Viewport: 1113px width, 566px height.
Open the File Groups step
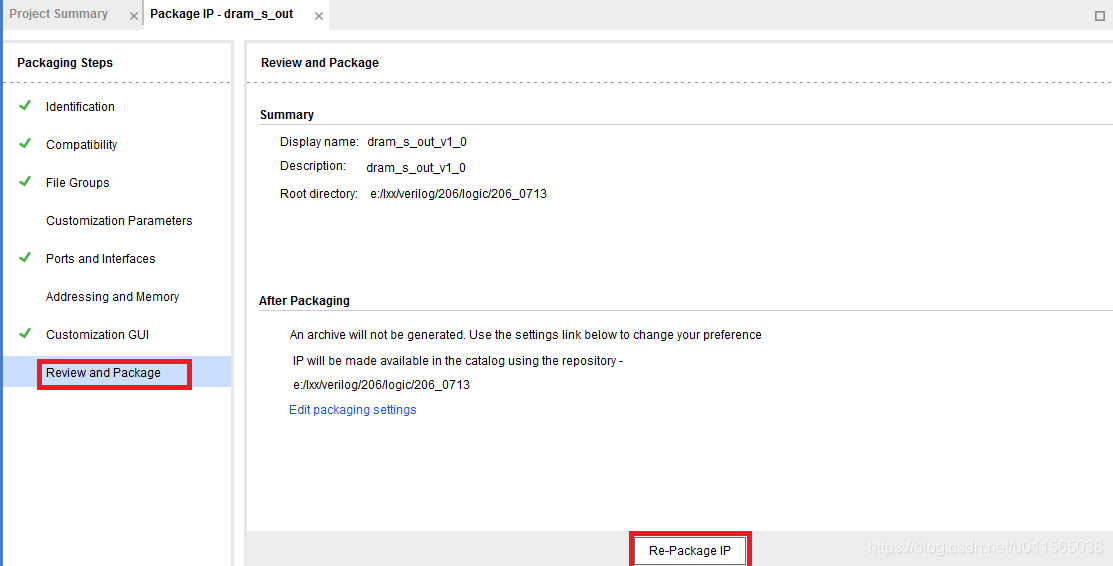click(x=77, y=183)
